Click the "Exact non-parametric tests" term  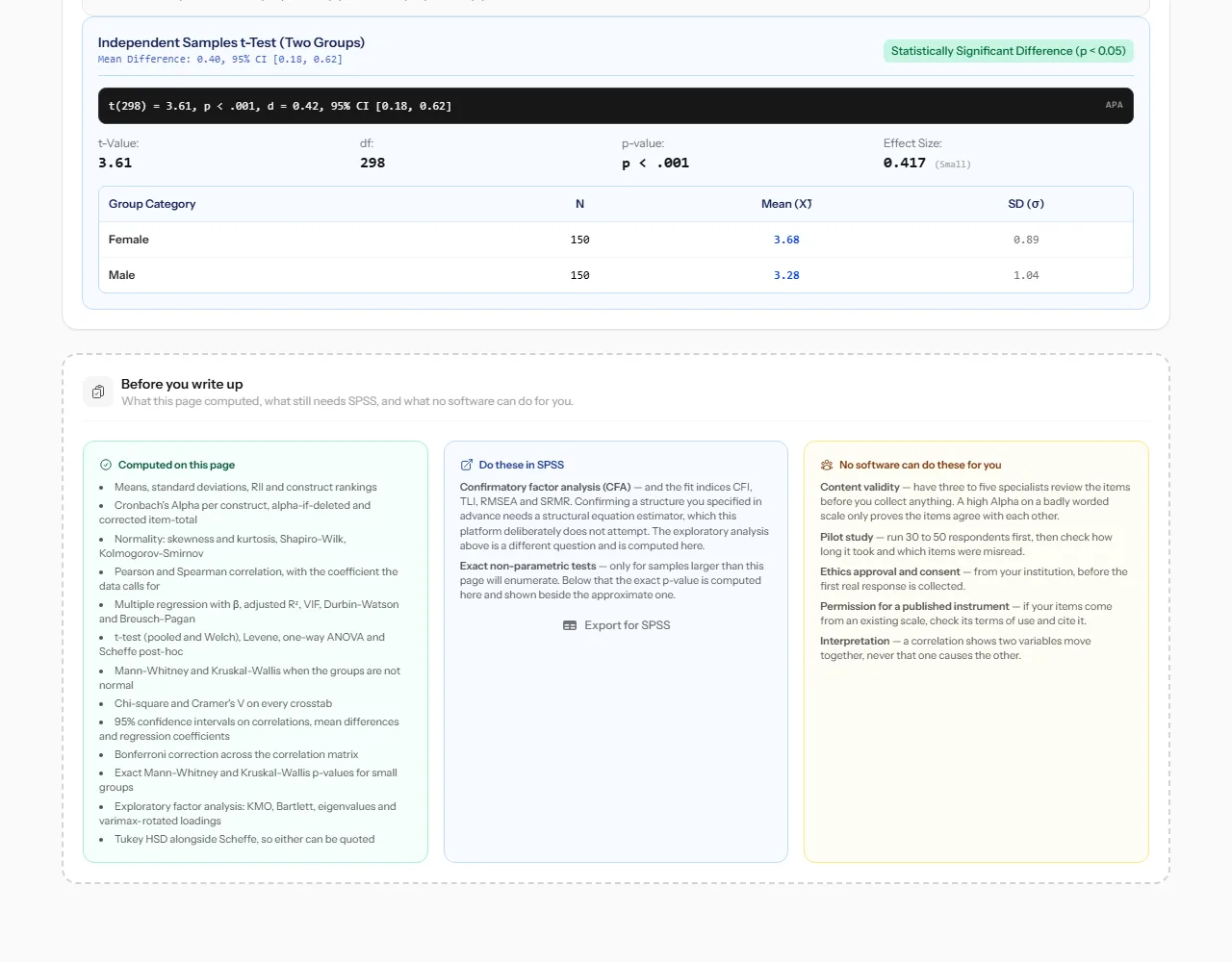point(527,567)
